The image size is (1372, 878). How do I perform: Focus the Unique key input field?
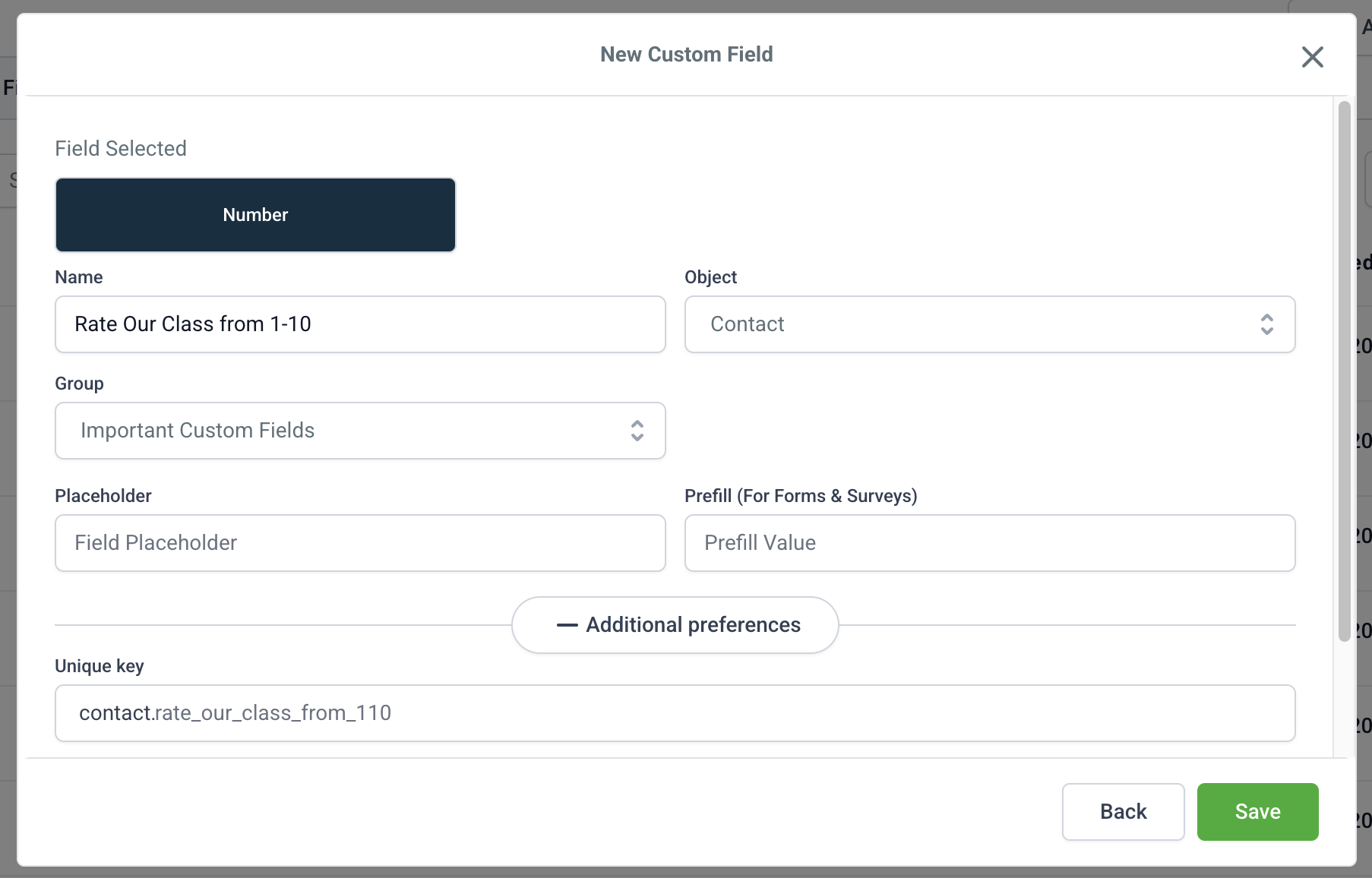(x=675, y=713)
